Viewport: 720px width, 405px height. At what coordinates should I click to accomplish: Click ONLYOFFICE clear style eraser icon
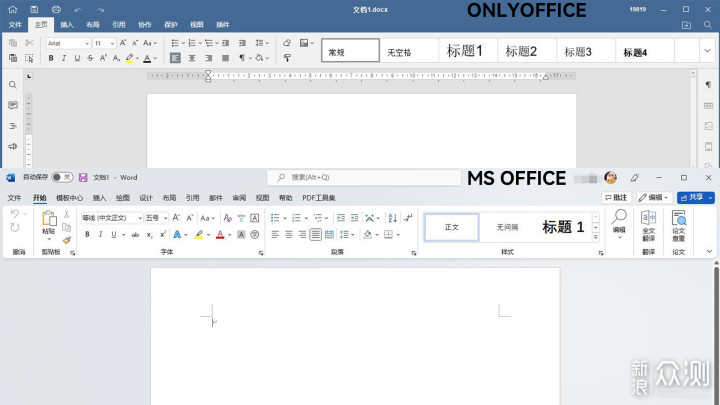tap(287, 43)
